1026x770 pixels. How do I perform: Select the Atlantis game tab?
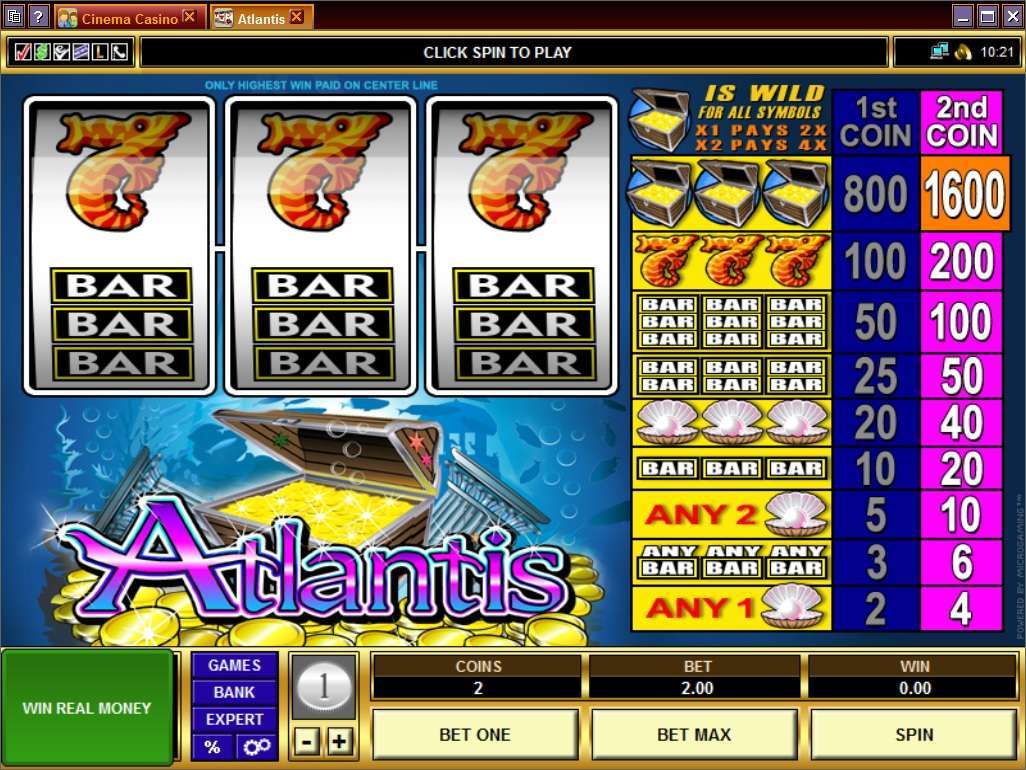click(x=261, y=18)
